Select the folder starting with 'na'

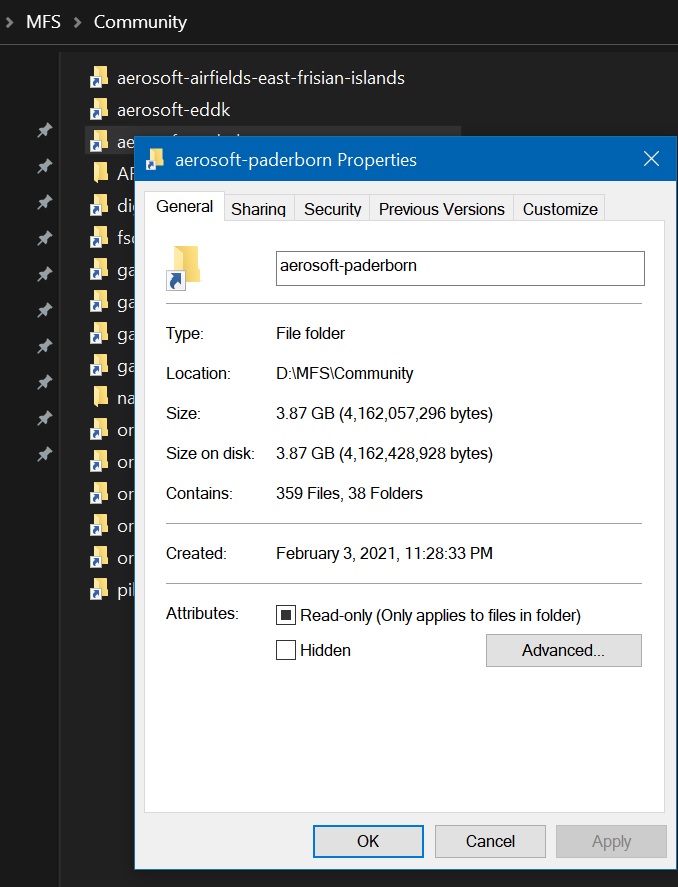[111, 398]
